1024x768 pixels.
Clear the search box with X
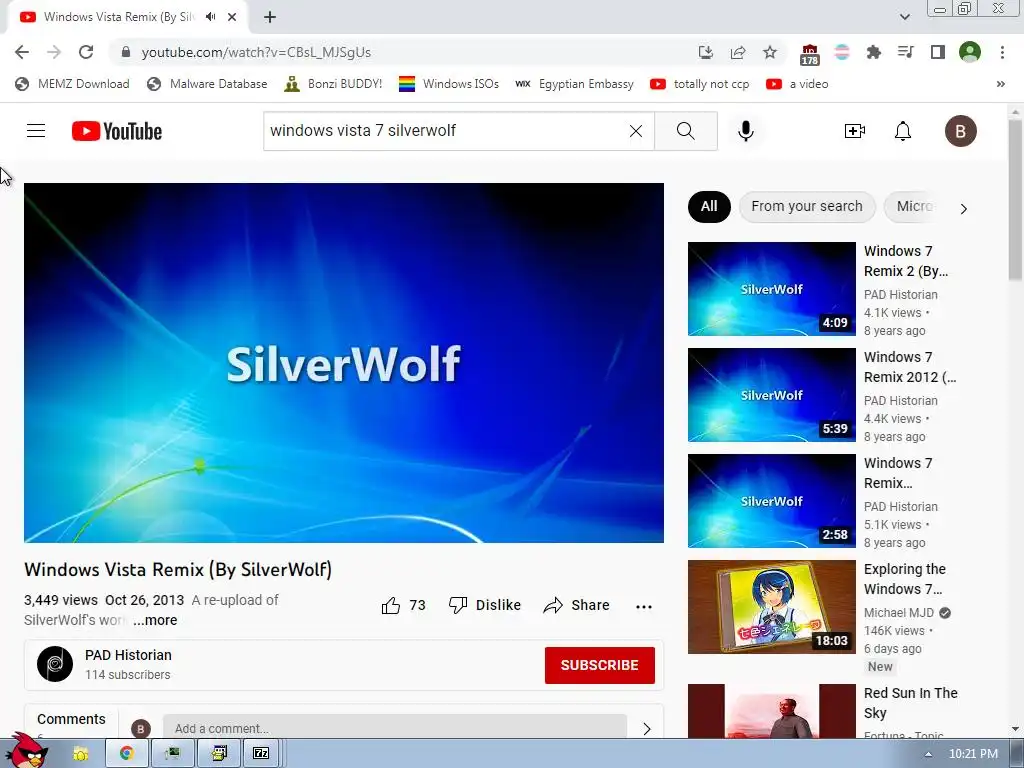tap(635, 131)
